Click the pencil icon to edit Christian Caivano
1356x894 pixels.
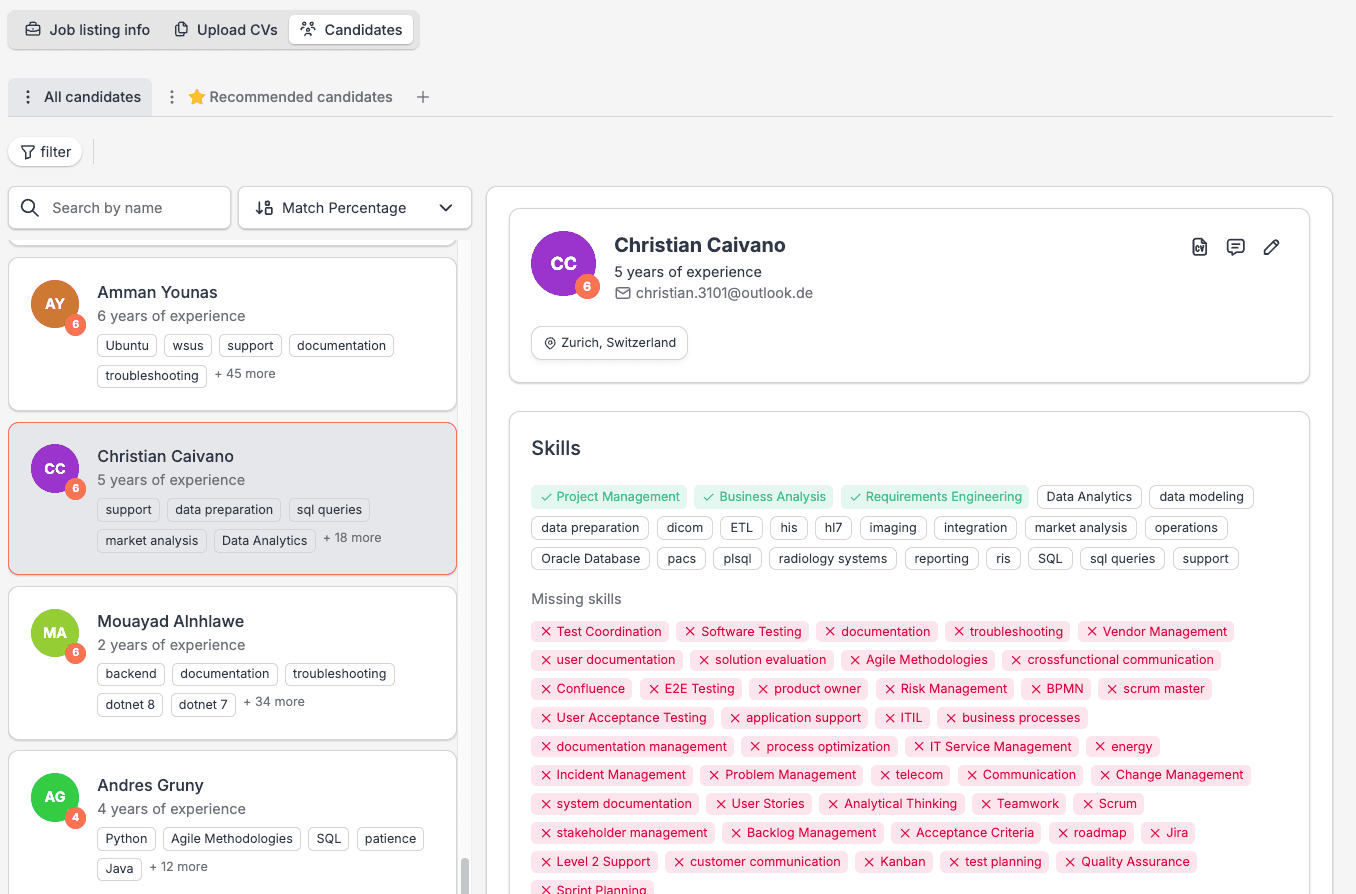point(1271,246)
